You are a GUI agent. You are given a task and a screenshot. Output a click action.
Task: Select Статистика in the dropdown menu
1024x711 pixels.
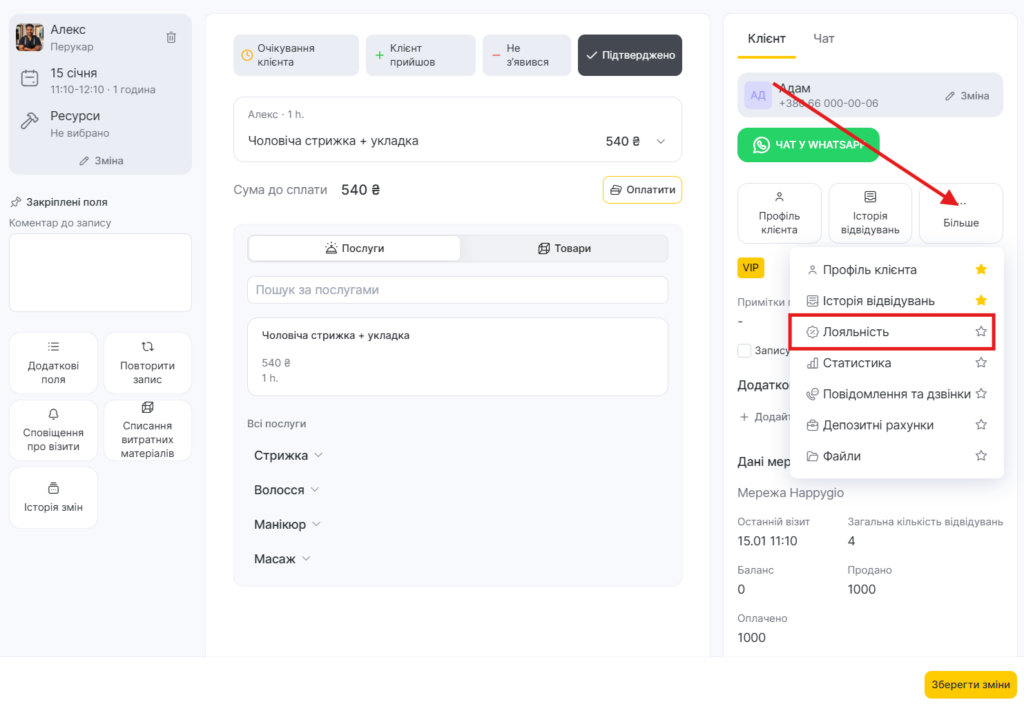click(856, 363)
